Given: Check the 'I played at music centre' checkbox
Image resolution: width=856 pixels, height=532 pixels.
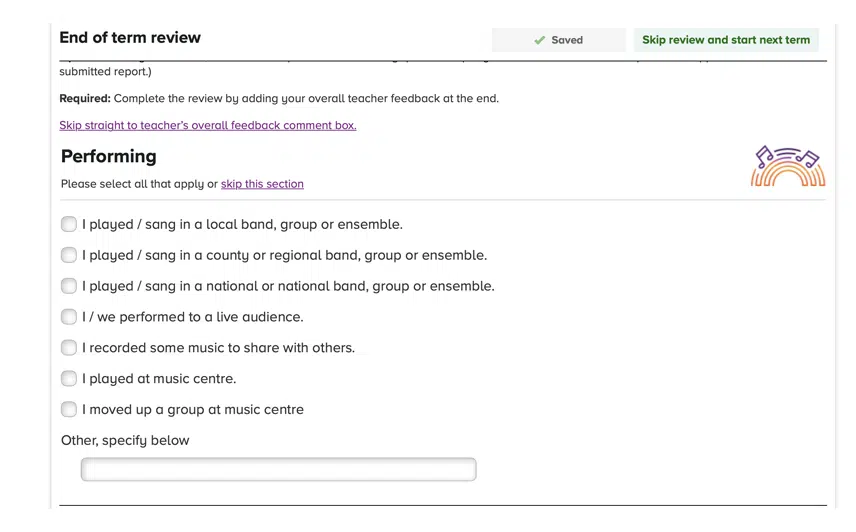Looking at the screenshot, I should point(69,379).
